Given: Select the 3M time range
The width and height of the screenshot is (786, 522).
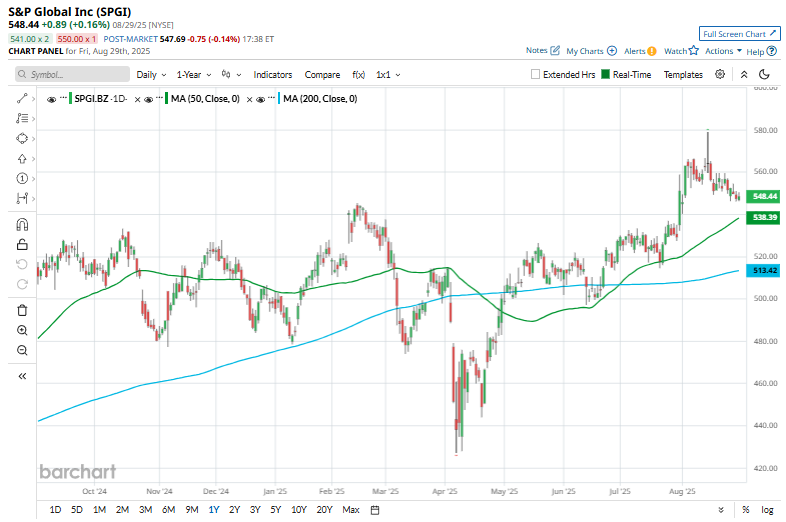Looking at the screenshot, I should coord(145,510).
